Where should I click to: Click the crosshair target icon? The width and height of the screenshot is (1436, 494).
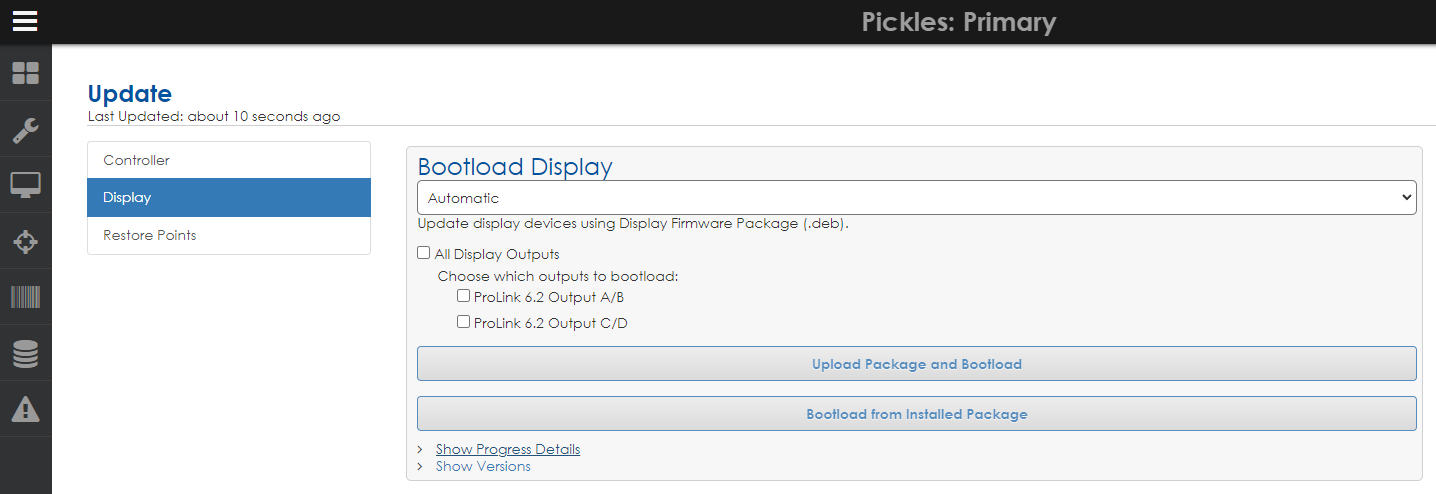pos(25,242)
